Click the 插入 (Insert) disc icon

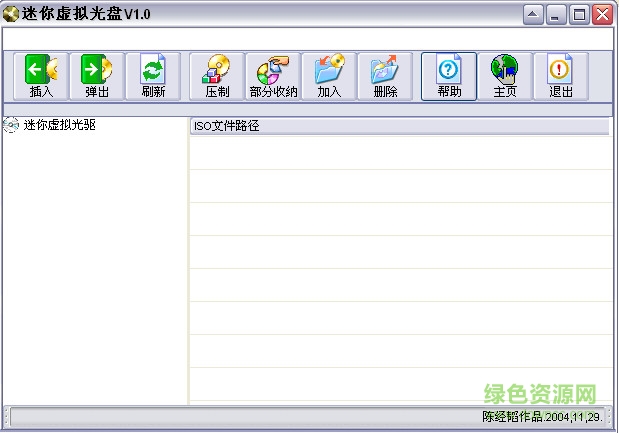pos(41,76)
